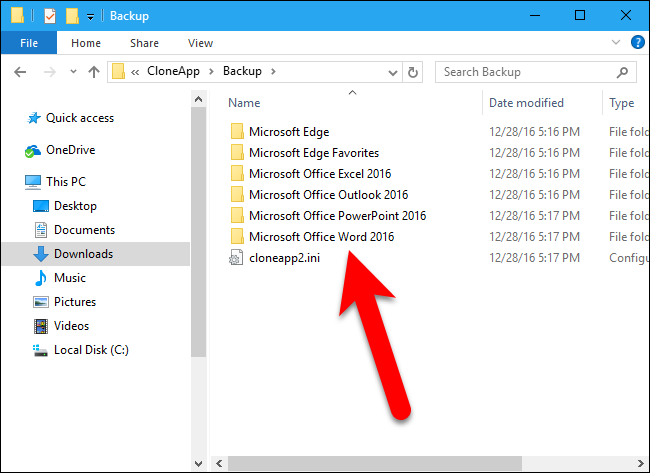Sort by the Date modified column

coord(526,103)
